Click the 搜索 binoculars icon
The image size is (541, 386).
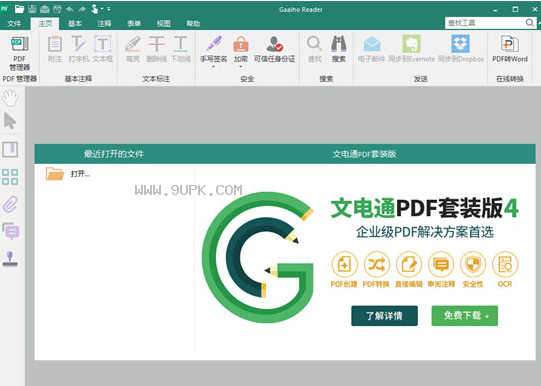(338, 44)
